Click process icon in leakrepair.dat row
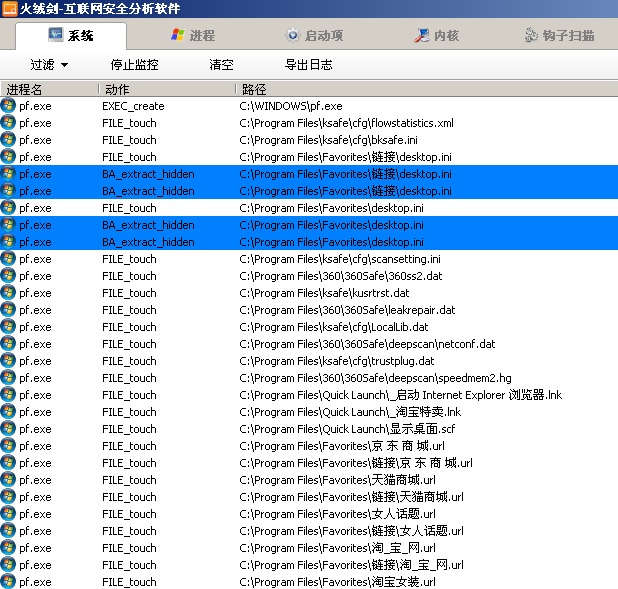618x589 pixels. tap(8, 309)
